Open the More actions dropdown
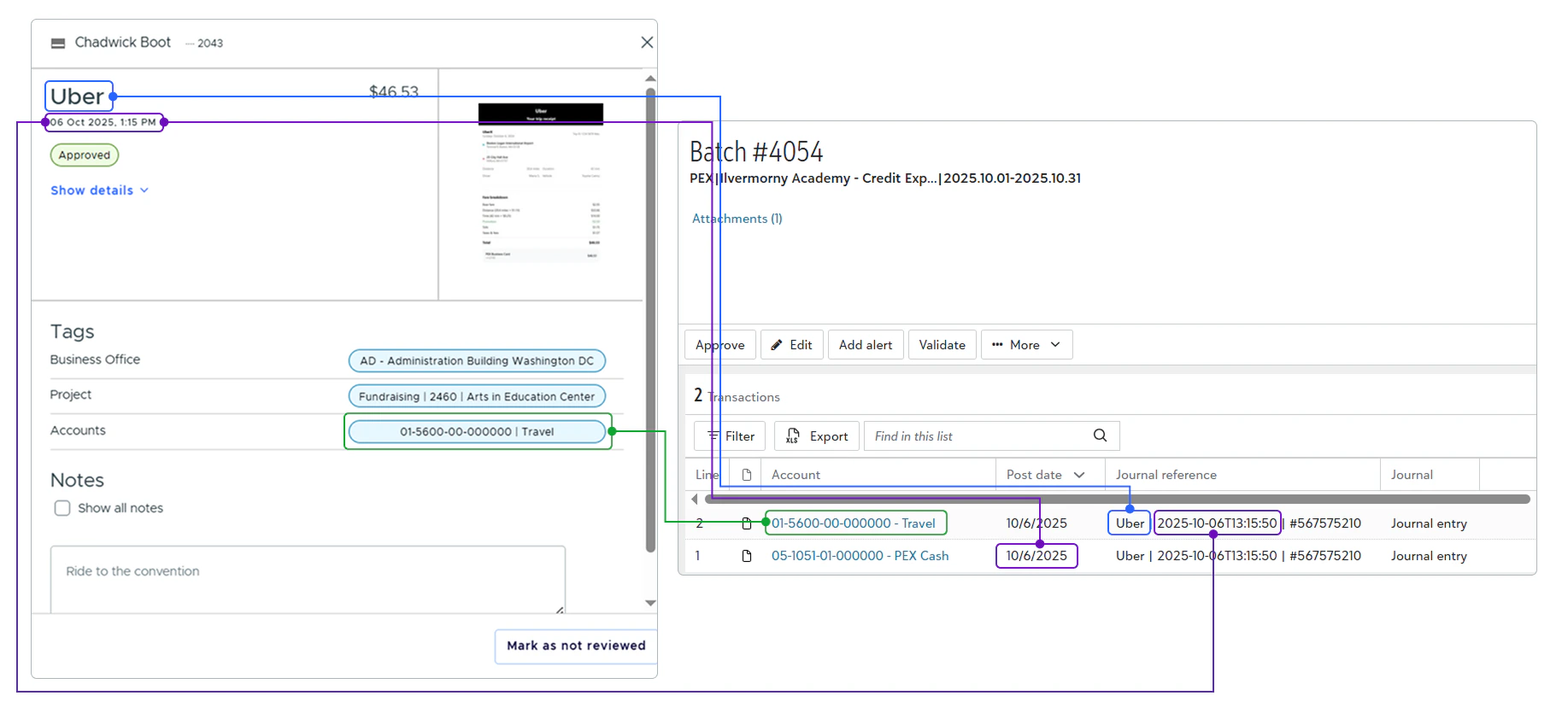This screenshot has width=1568, height=719. pos(1026,345)
